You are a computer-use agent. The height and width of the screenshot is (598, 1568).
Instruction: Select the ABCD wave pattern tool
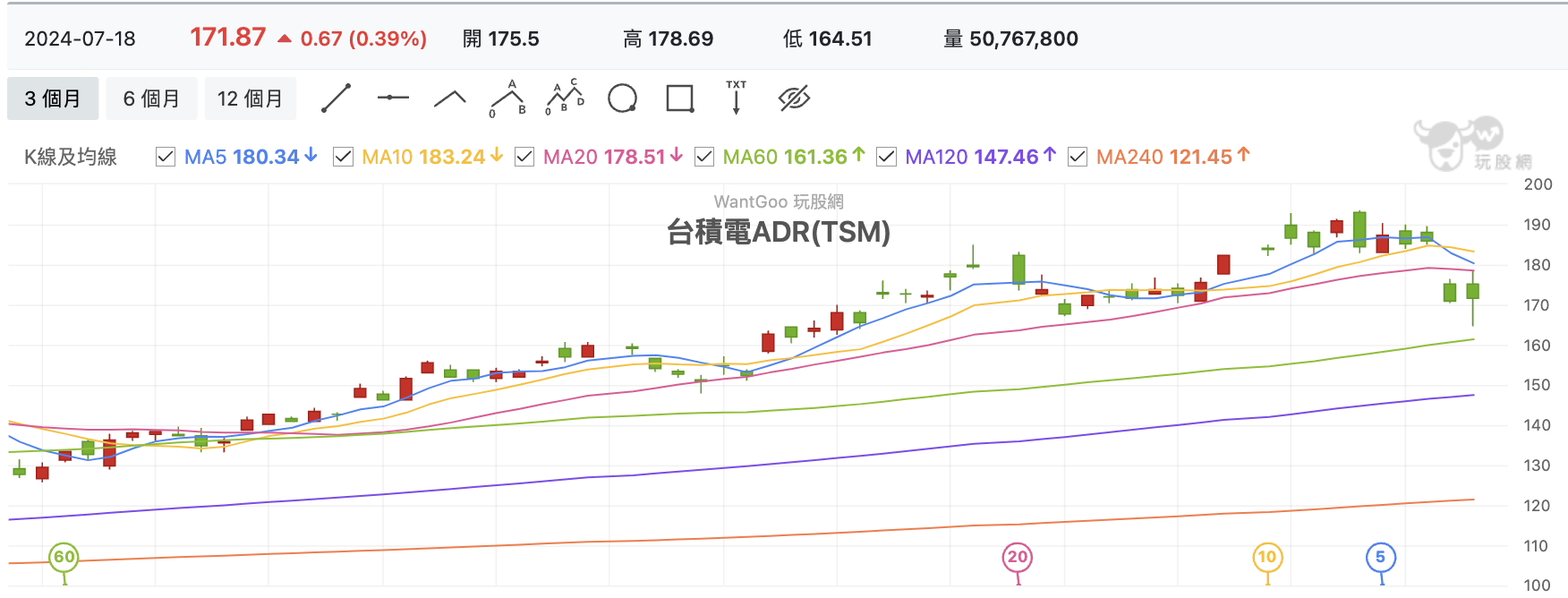(565, 98)
